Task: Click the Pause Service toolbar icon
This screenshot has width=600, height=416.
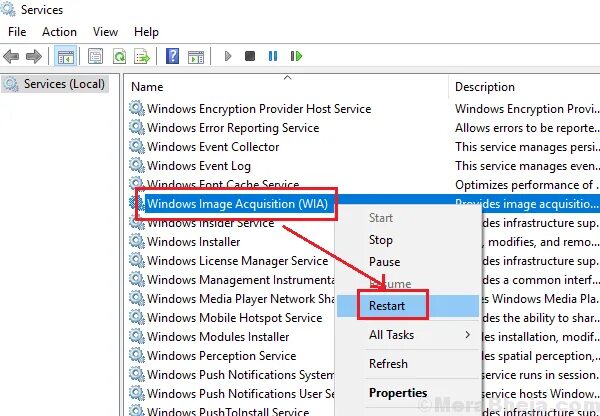Action: (273, 57)
